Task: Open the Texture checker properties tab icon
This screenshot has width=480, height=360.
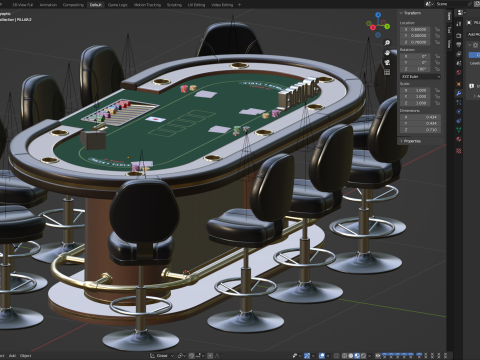Action: click(459, 151)
